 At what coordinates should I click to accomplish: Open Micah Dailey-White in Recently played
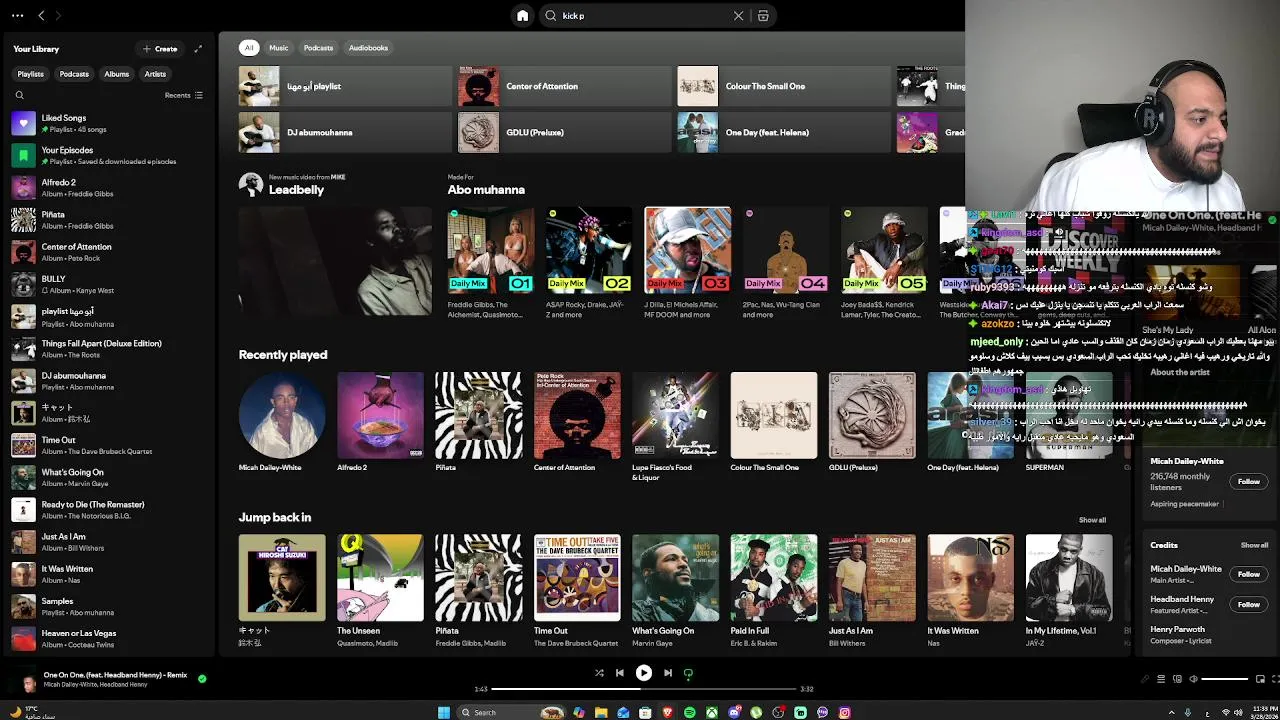coord(282,415)
